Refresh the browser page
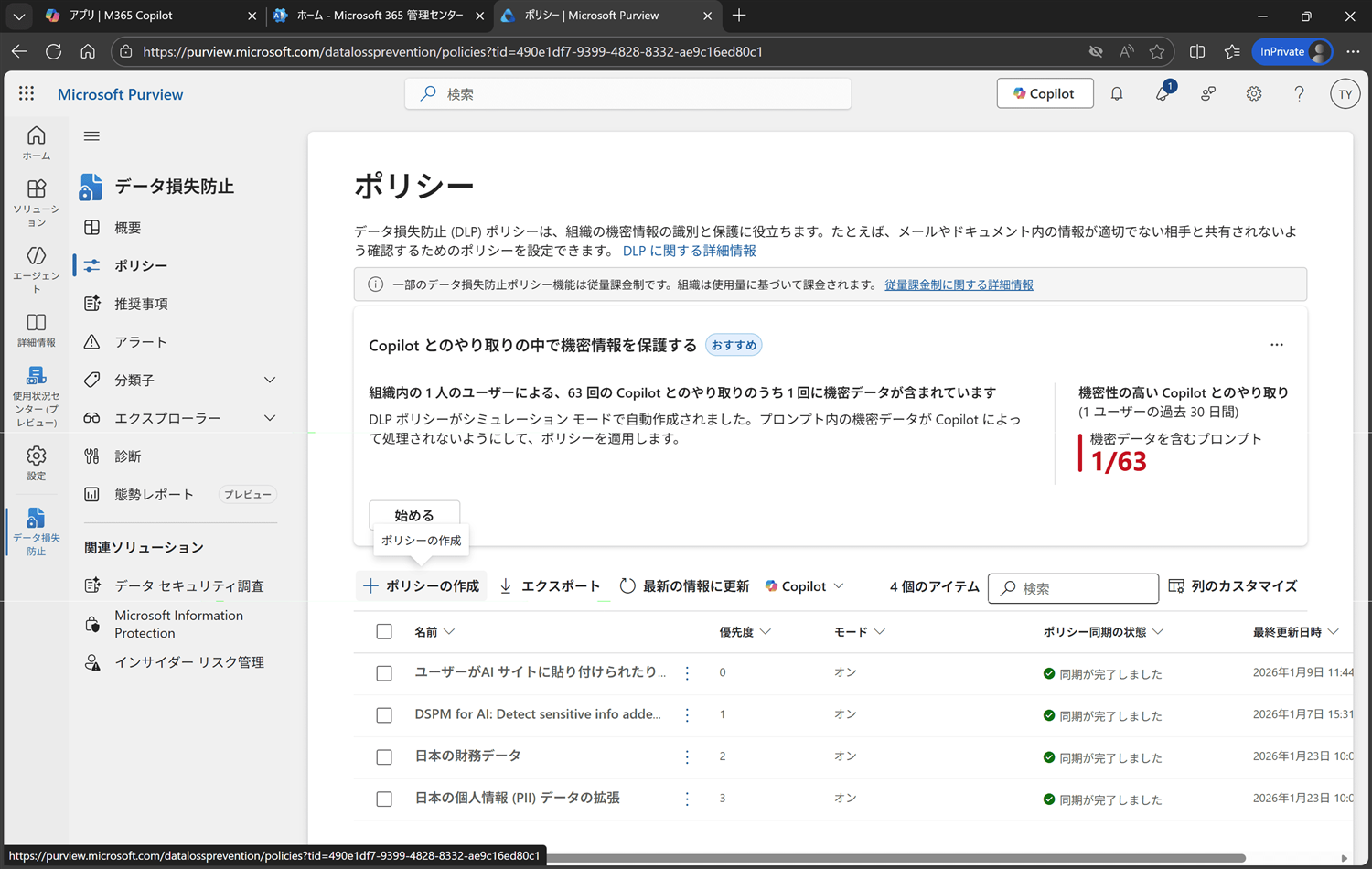Viewport: 1372px width, 869px height. coord(53,51)
